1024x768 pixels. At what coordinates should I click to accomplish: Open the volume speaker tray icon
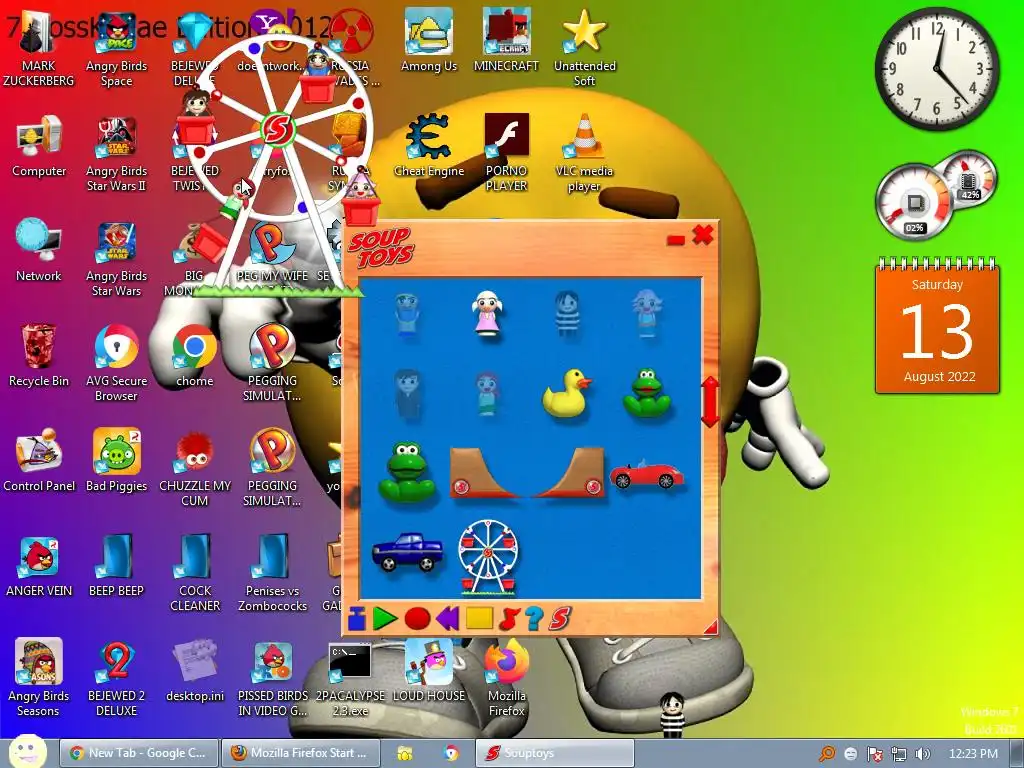pos(923,754)
